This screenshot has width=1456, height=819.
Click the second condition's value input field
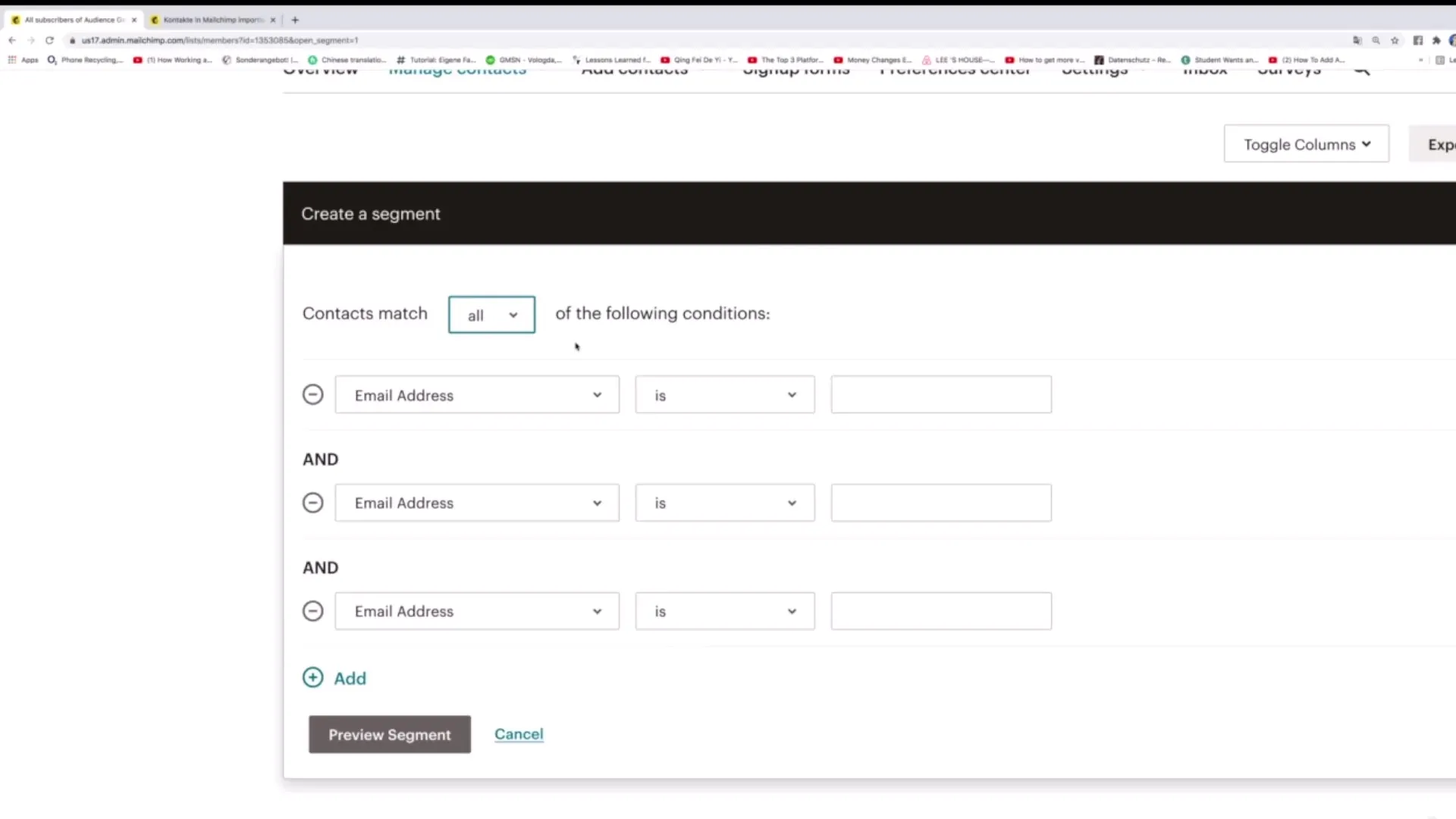point(941,503)
